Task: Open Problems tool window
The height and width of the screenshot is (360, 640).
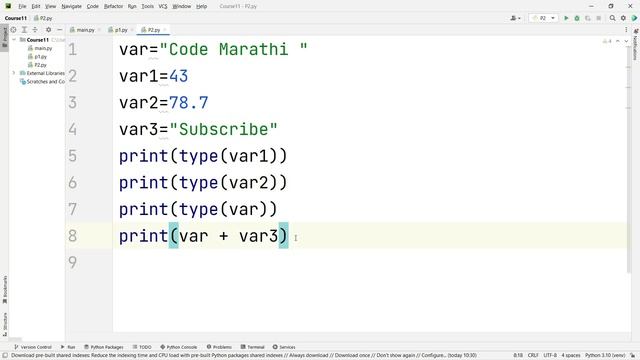Action: (219, 347)
